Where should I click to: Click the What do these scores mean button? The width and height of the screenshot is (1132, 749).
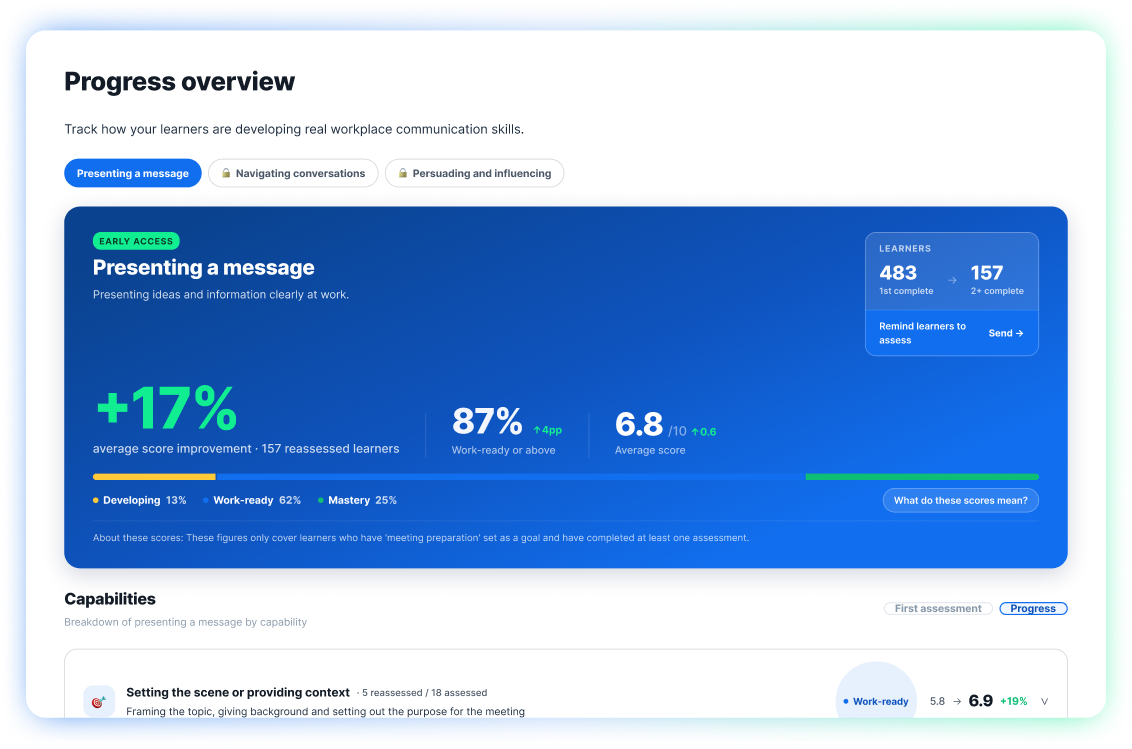(x=960, y=501)
